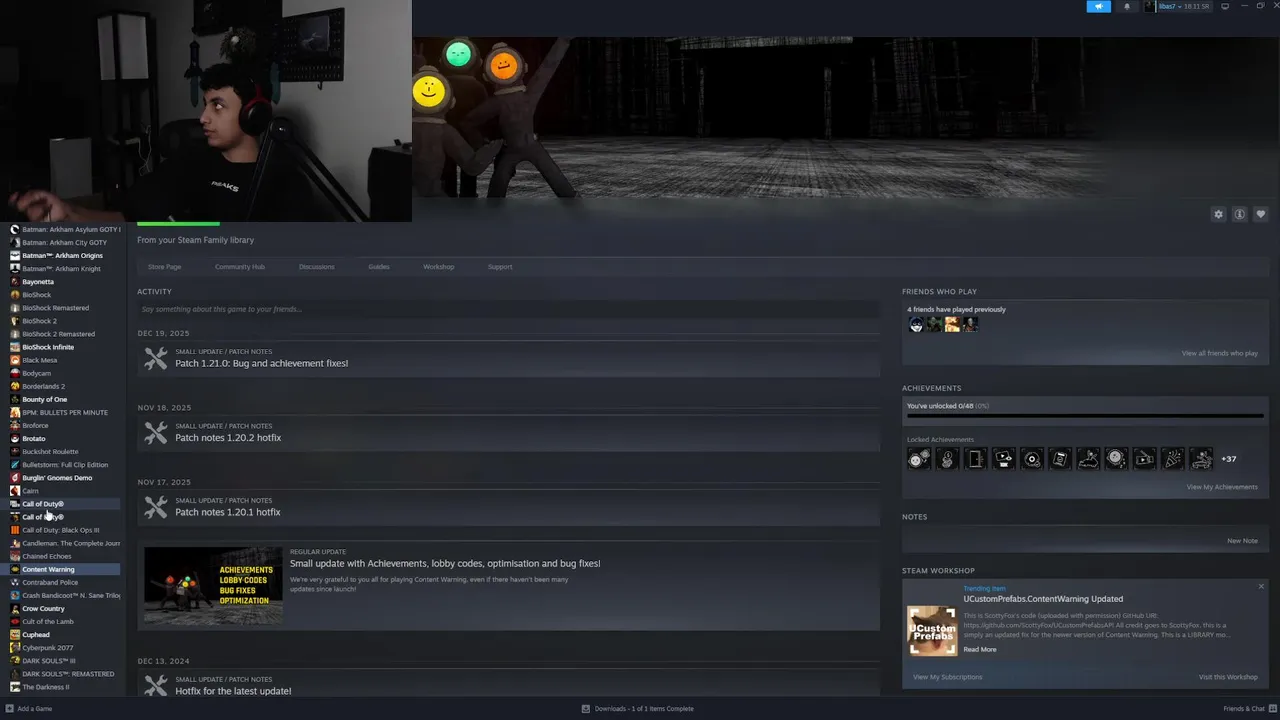Open the Support tab
The height and width of the screenshot is (720, 1280).
click(x=500, y=267)
